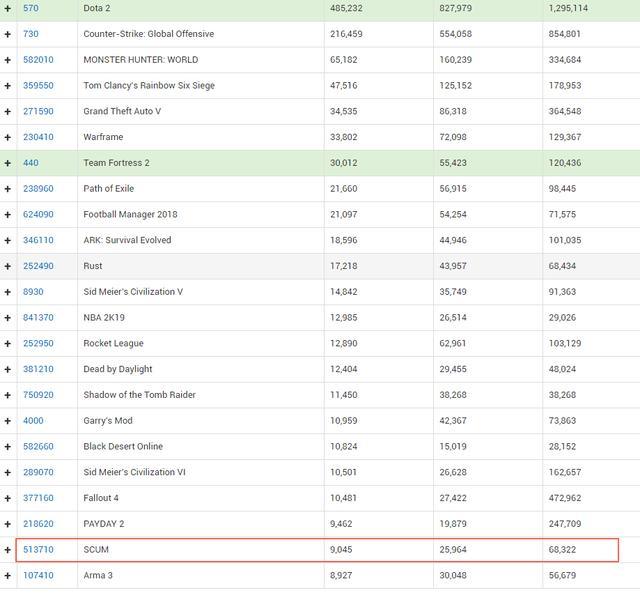Screen dimensions: 640x593
Task: Open app ID link 218620
Action: [x=38, y=524]
